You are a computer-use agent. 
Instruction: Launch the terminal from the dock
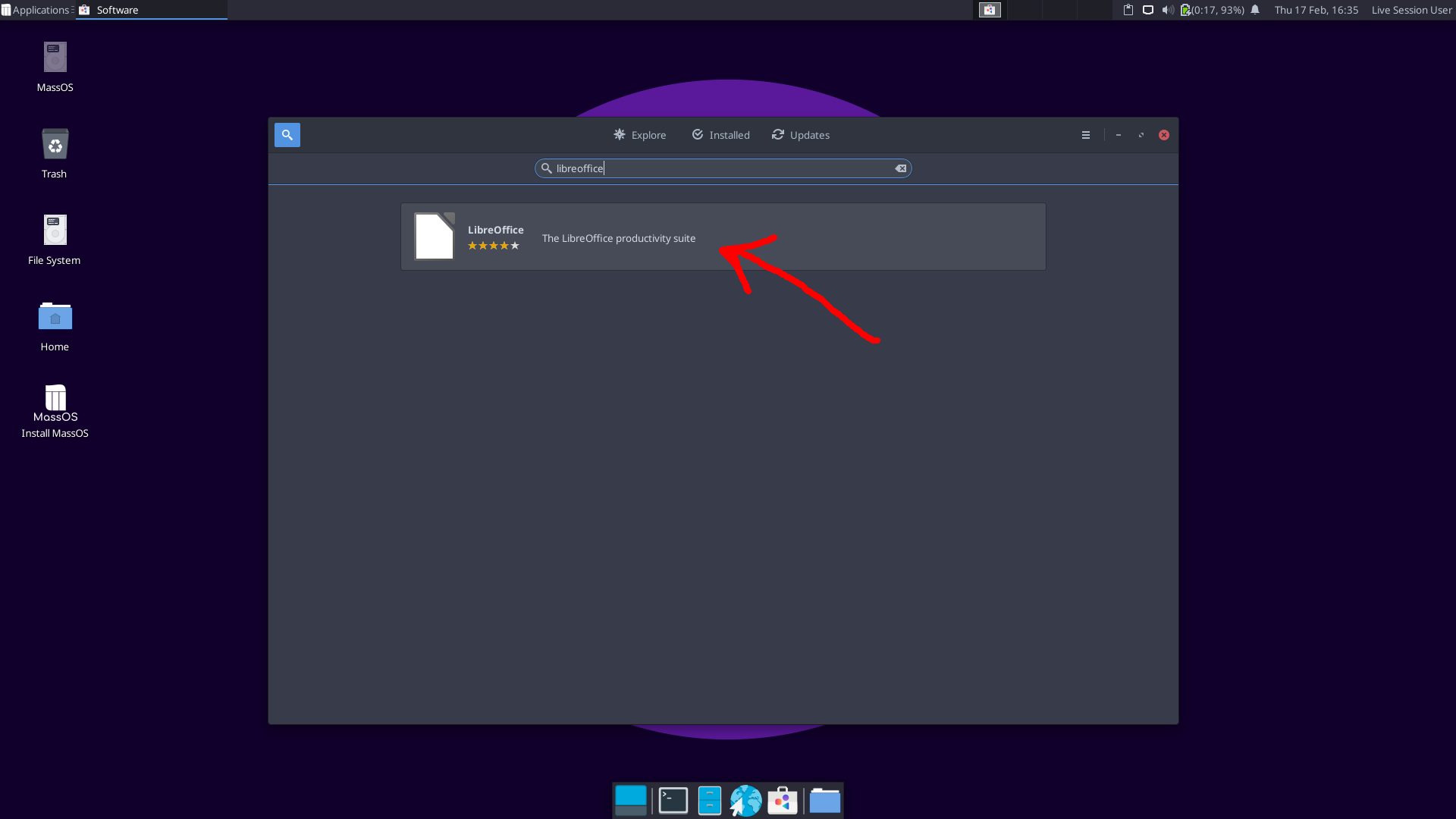(673, 801)
